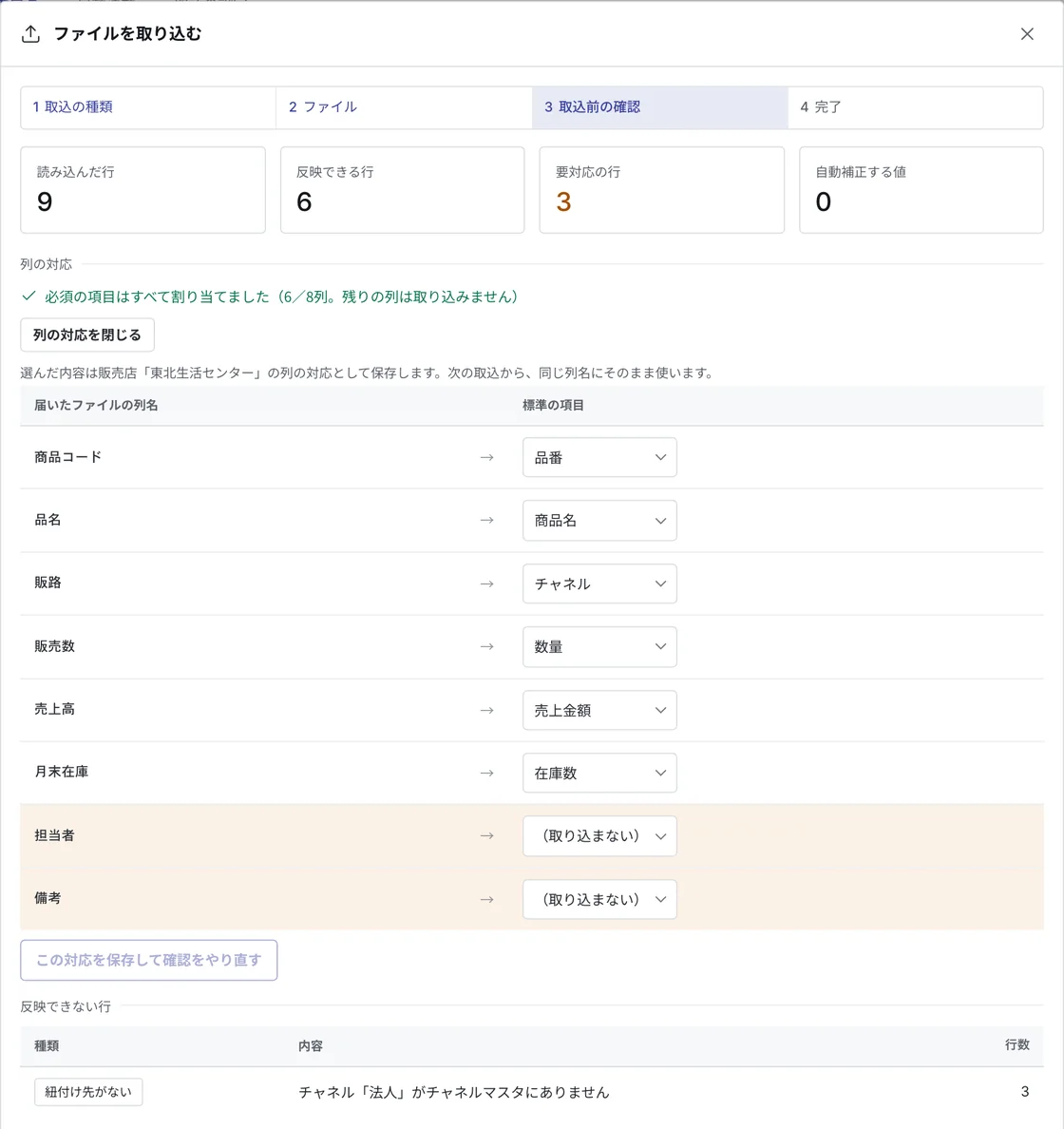1064x1129 pixels.
Task: Click the upload icon beside the dialog title
Action: pos(31,34)
